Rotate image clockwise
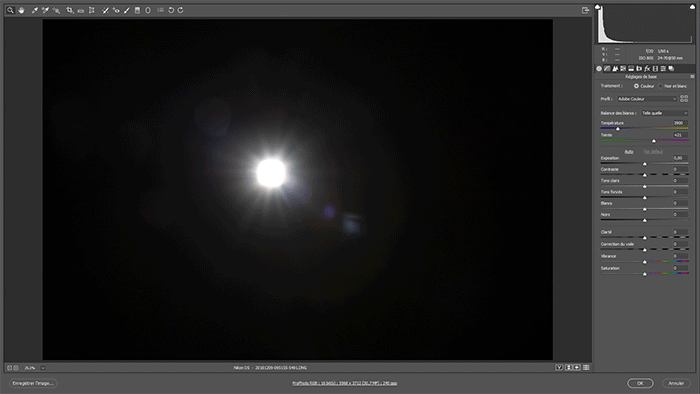 (180, 10)
